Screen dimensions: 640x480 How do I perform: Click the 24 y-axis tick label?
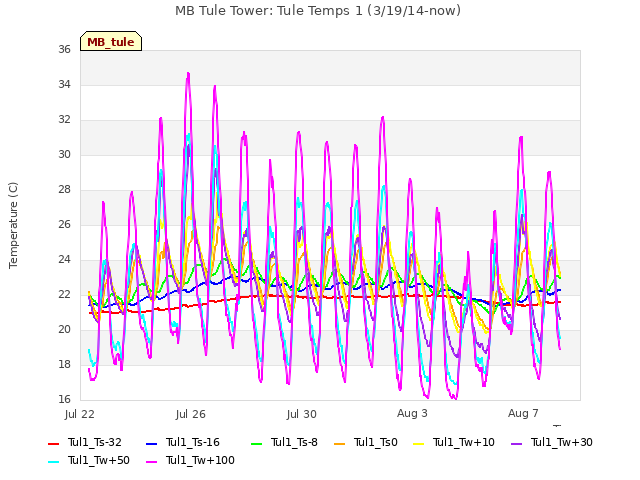tap(64, 260)
